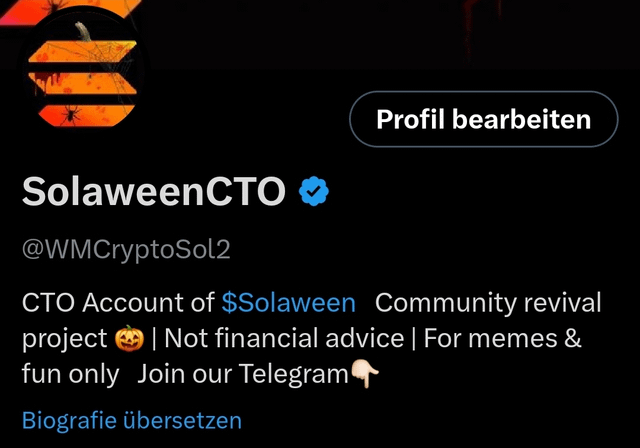
Task: Click the "Not financial advice" bio text
Action: [284, 338]
